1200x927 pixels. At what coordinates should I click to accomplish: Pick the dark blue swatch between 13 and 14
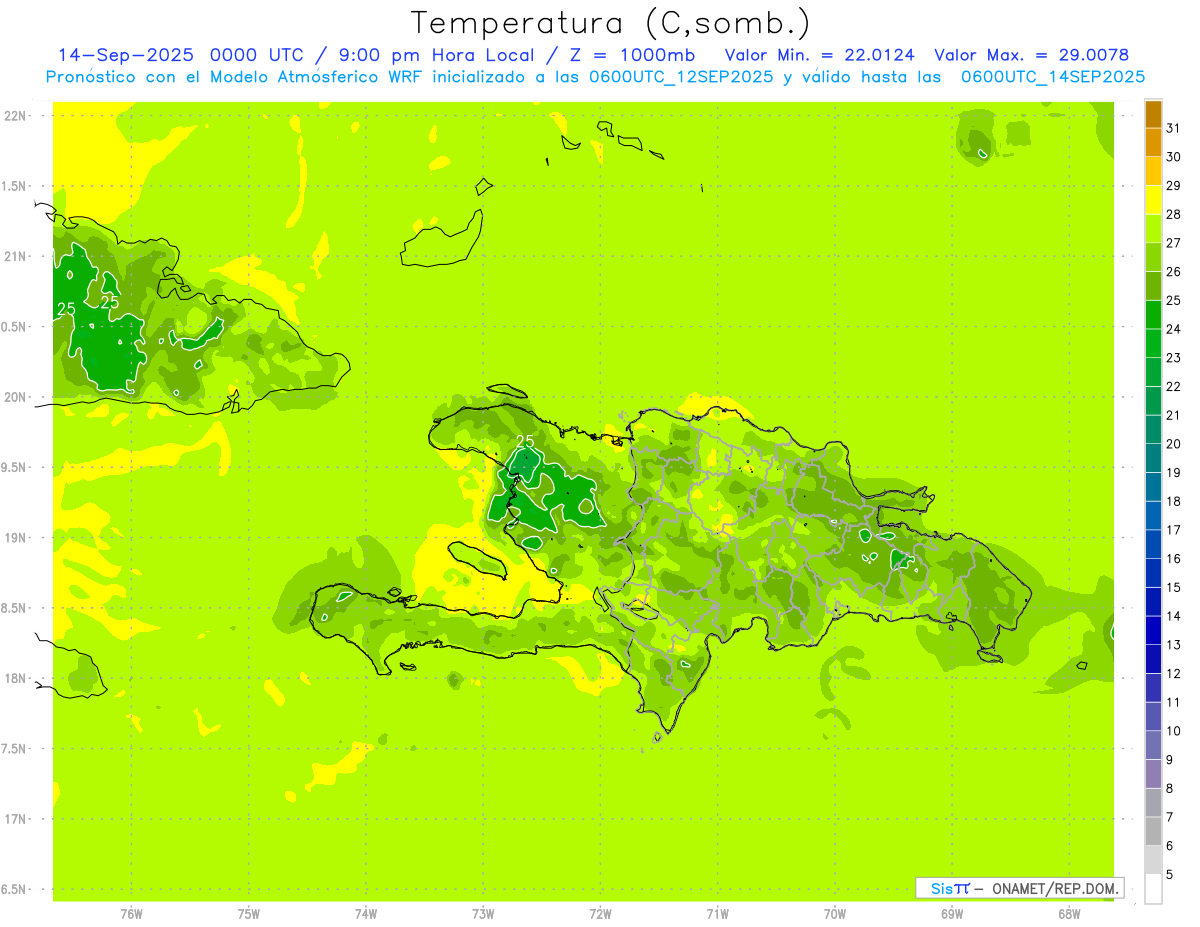tap(1153, 630)
